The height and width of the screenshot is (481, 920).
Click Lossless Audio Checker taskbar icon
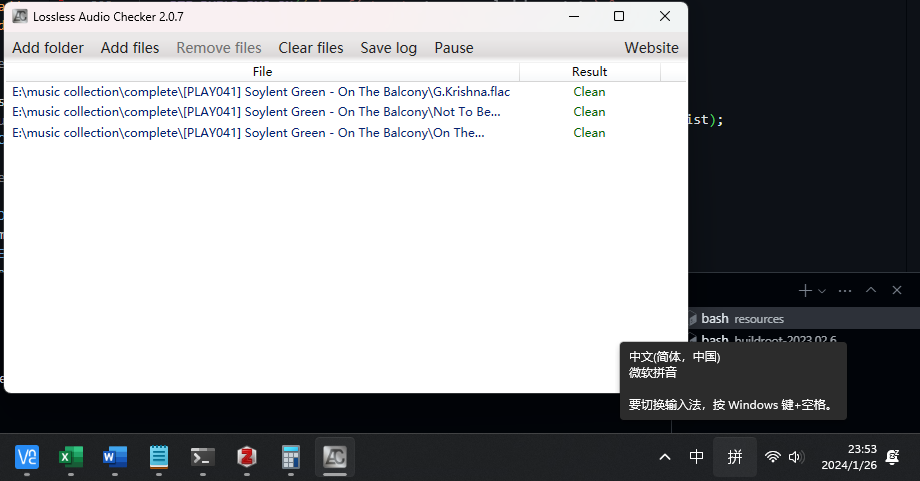[x=334, y=457]
